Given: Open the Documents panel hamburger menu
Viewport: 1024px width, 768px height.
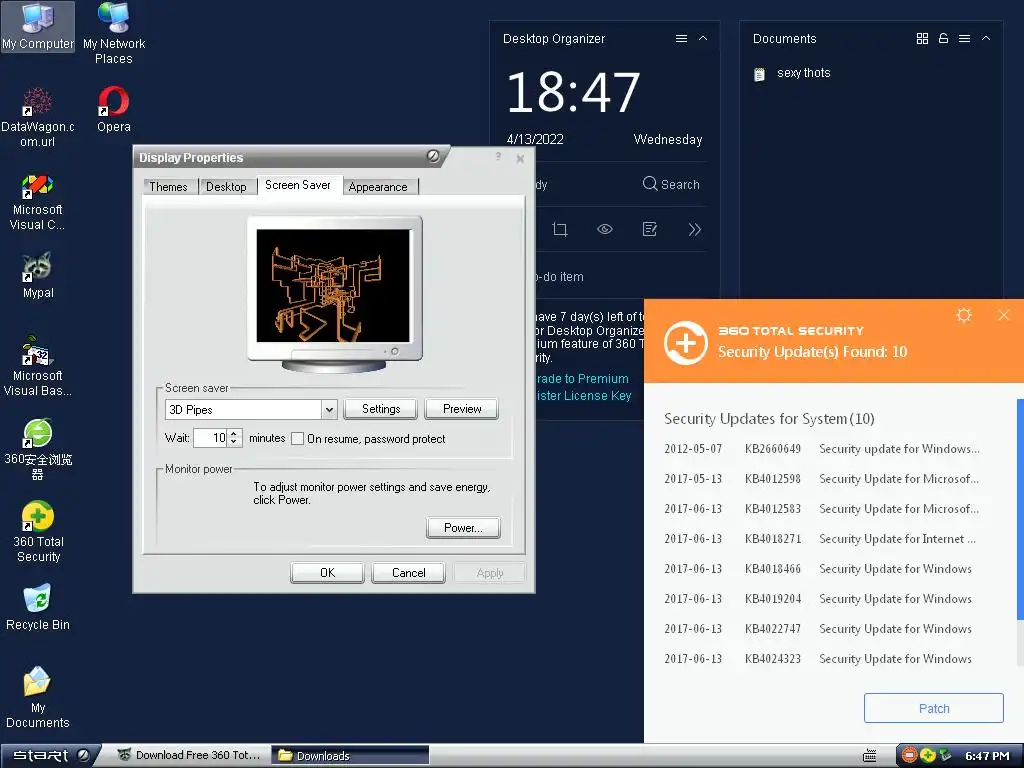Looking at the screenshot, I should point(964,39).
